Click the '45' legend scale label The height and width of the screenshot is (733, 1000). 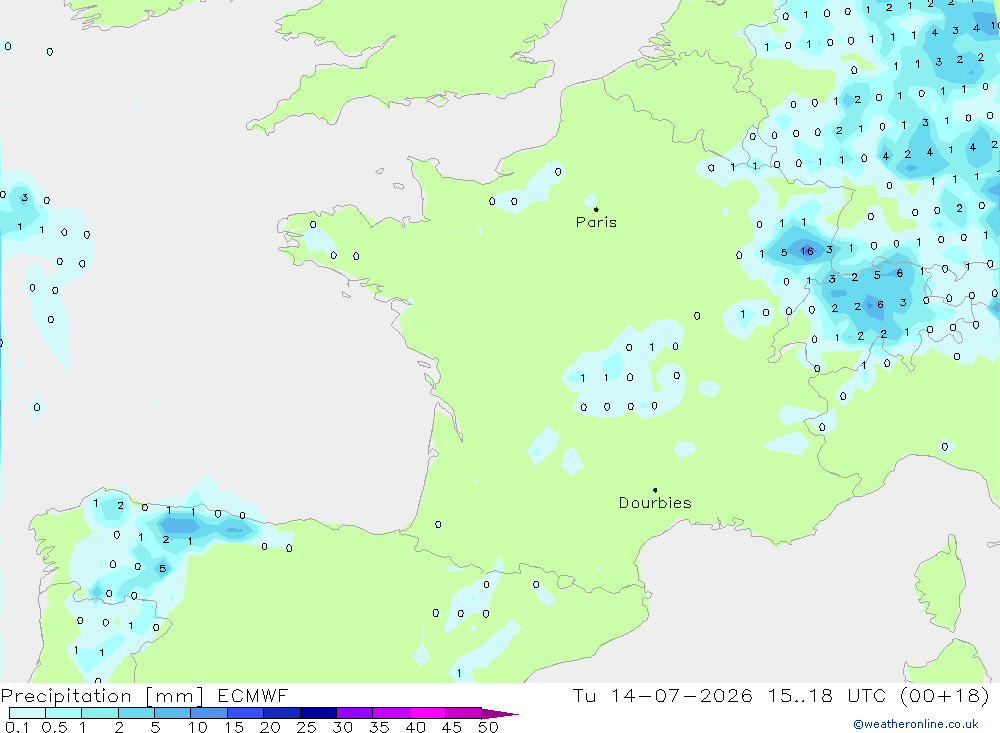coord(452,727)
